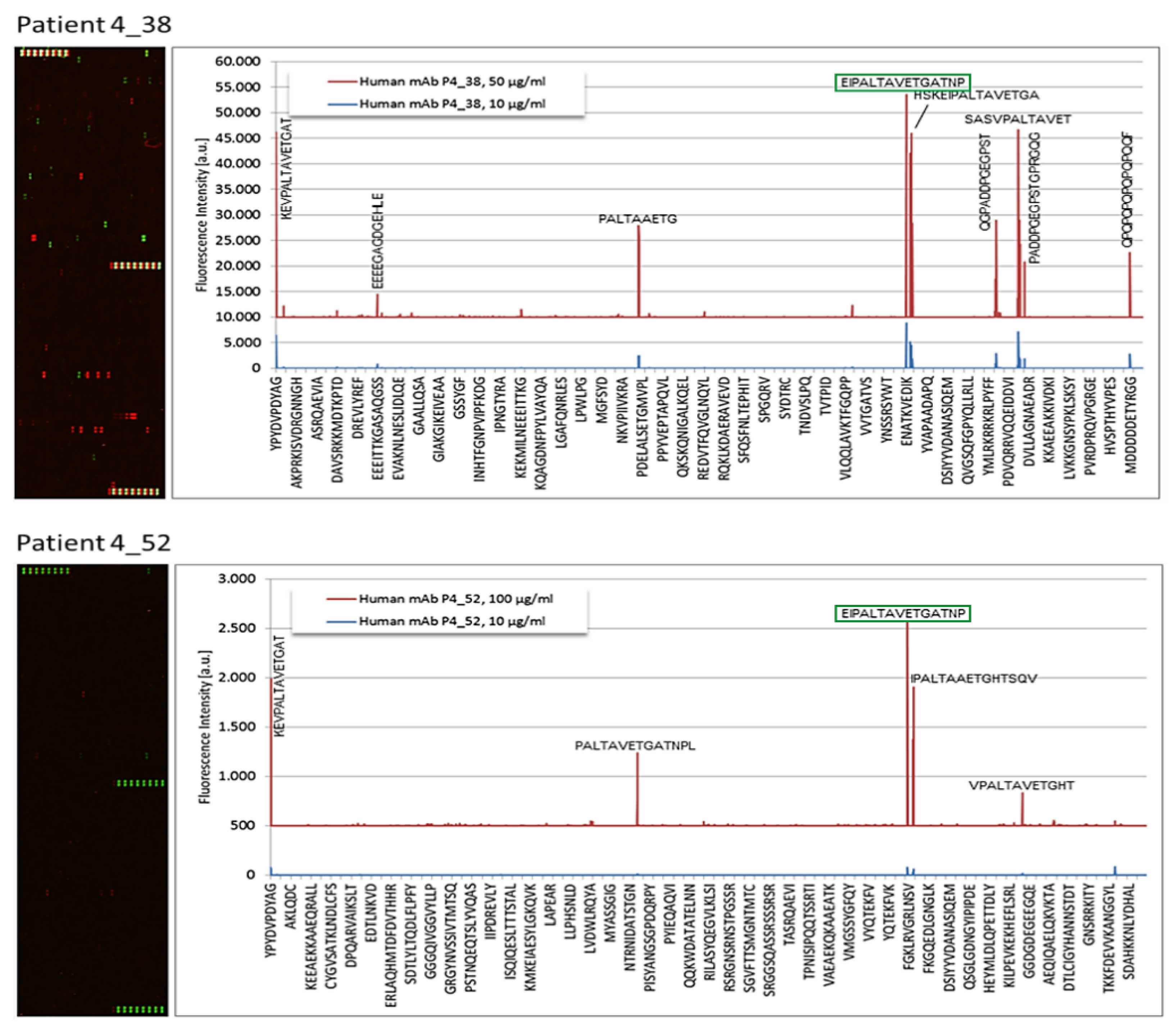The width and height of the screenshot is (1176, 1030).
Task: Select green-boxed EIPALTAVETGATNP label in bottom chart
Action: (902, 614)
